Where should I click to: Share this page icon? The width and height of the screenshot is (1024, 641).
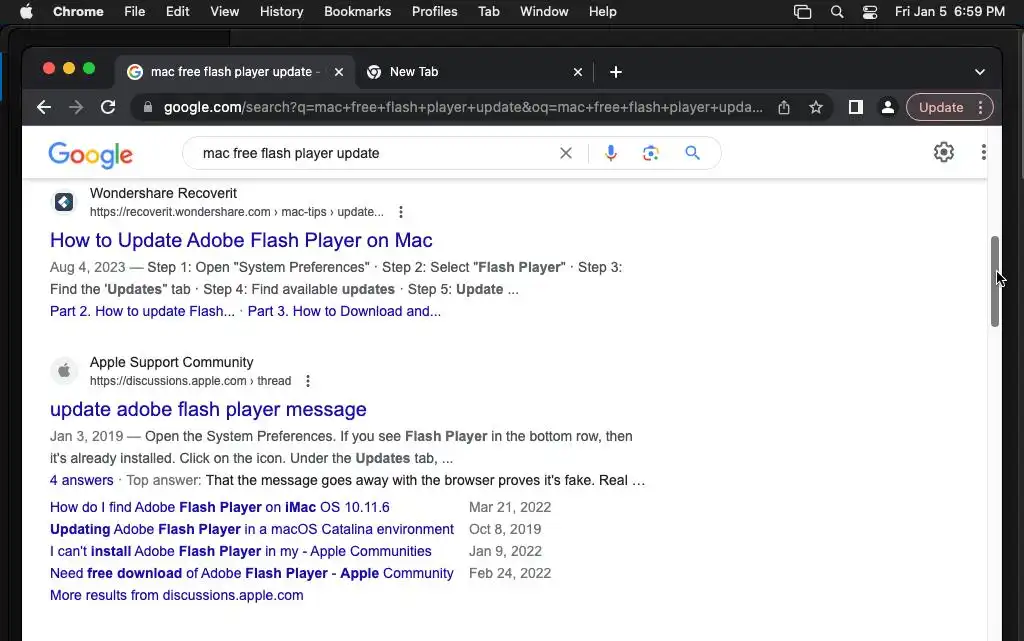point(784,107)
